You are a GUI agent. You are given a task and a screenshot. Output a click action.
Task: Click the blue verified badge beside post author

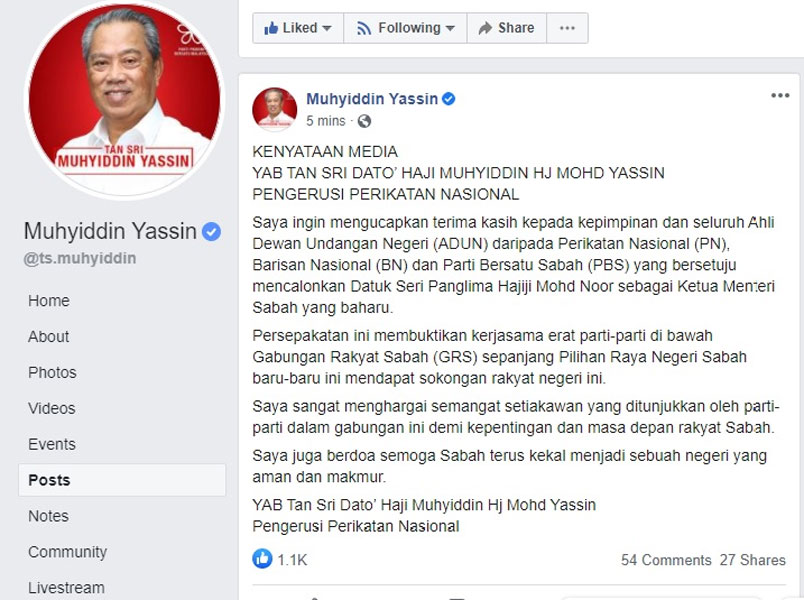449,98
